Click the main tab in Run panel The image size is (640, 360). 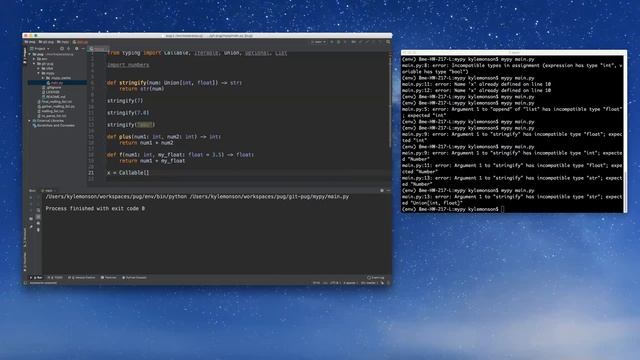coord(48,191)
